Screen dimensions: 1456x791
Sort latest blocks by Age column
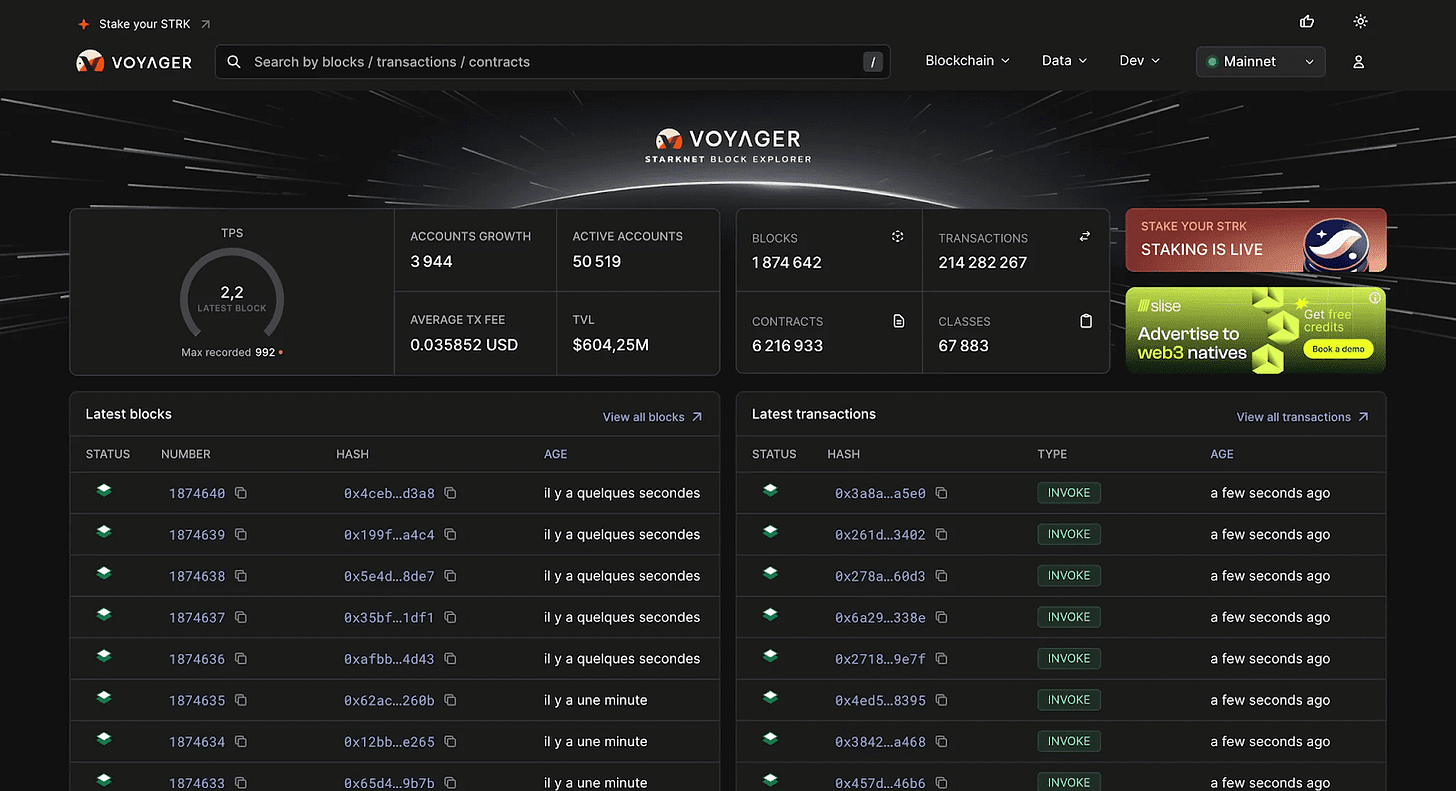pos(555,454)
